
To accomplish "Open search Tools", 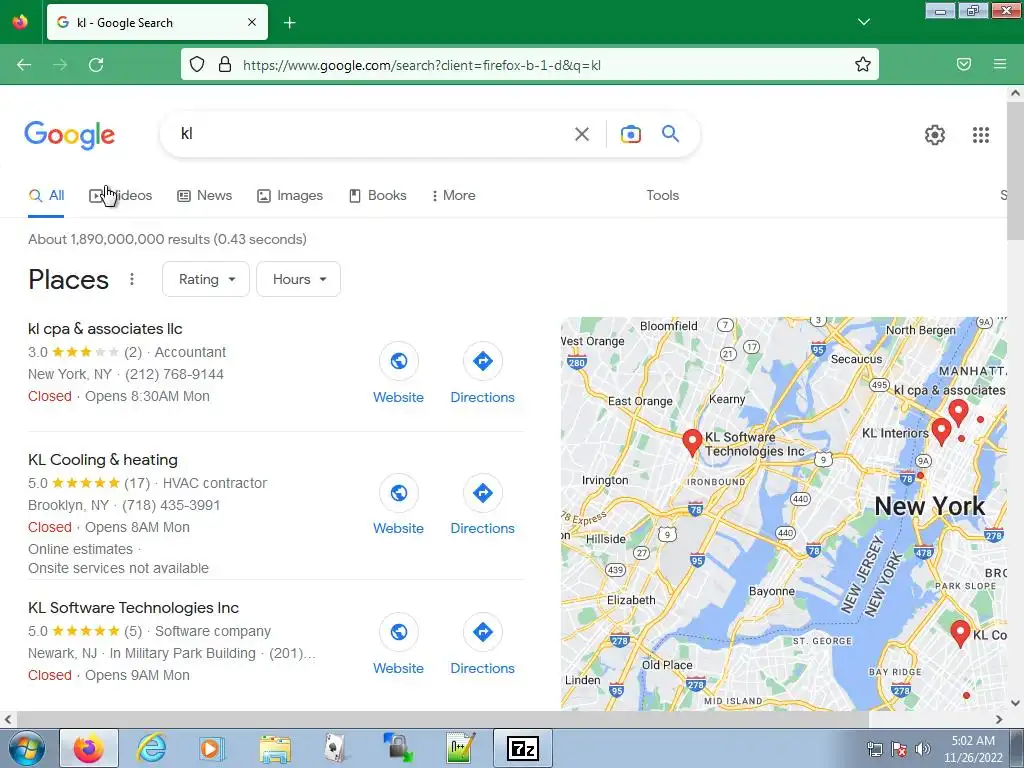I will point(662,195).
